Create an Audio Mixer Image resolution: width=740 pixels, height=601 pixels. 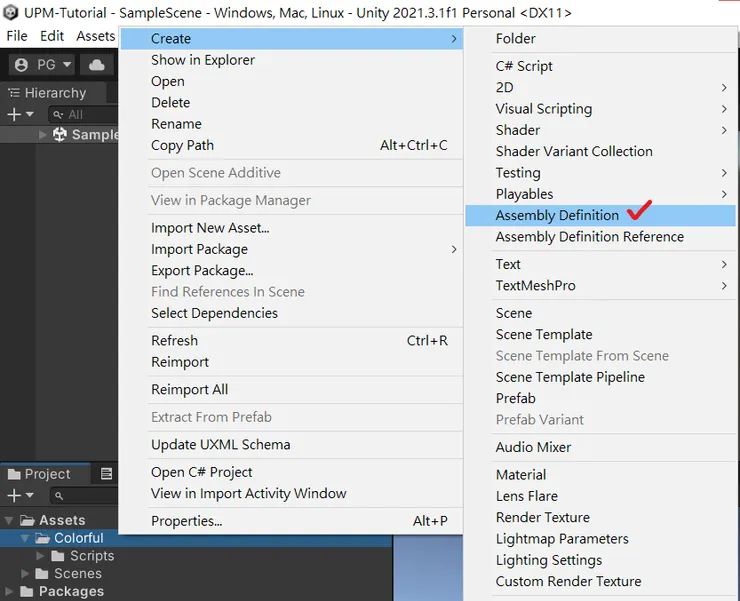600,447
